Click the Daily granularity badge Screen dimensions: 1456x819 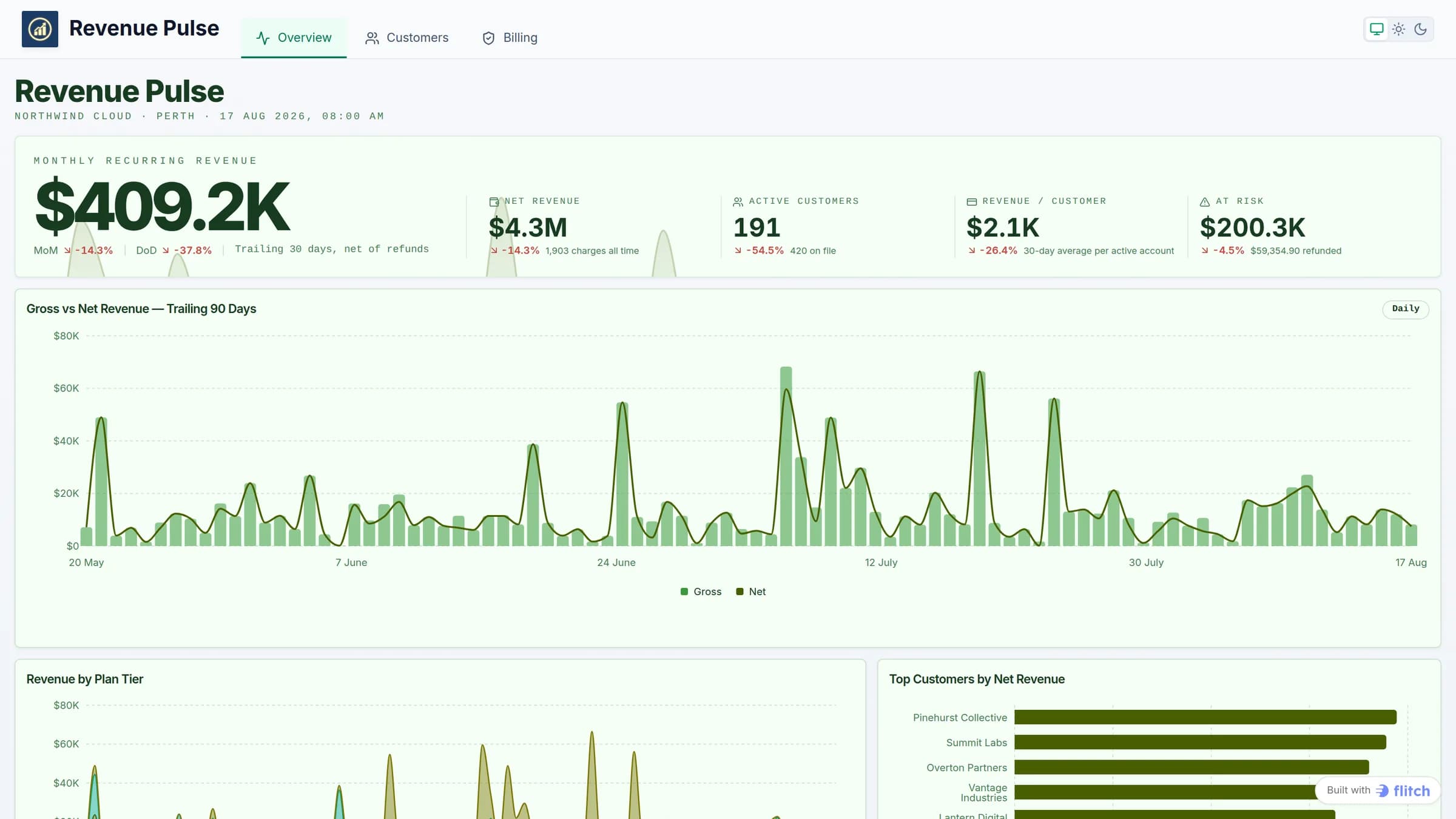point(1405,309)
